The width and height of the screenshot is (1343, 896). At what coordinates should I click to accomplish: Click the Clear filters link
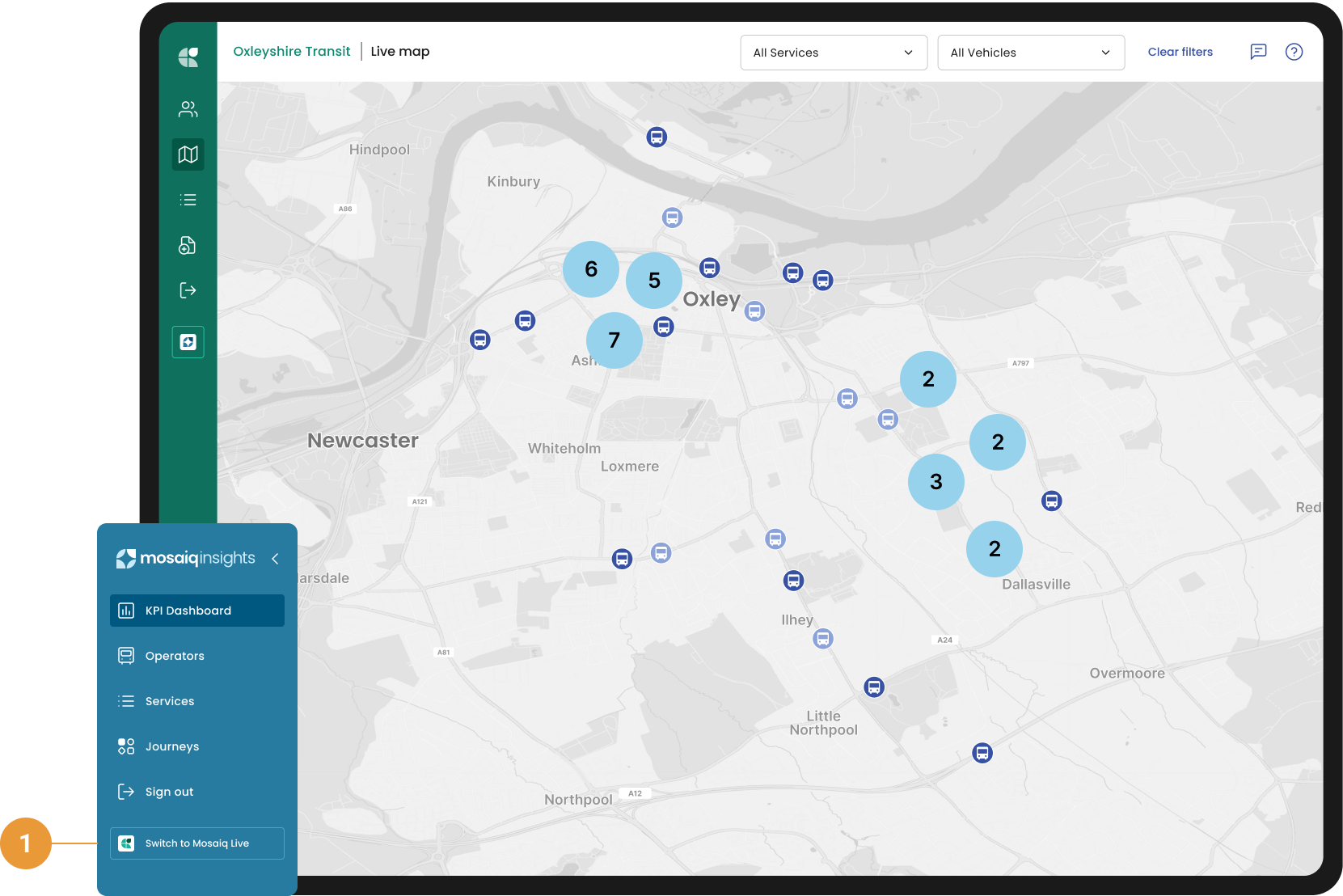[x=1180, y=52]
